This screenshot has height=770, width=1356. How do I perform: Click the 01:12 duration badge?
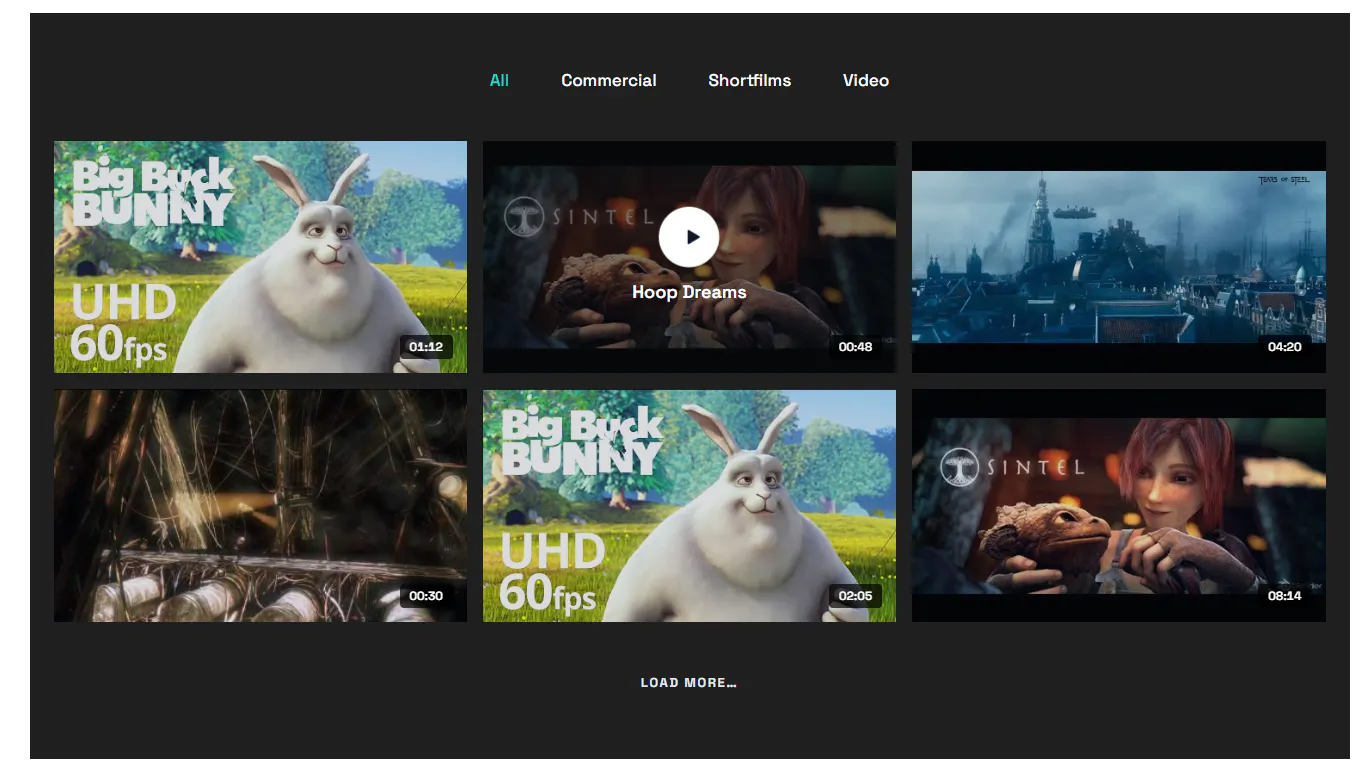click(426, 347)
